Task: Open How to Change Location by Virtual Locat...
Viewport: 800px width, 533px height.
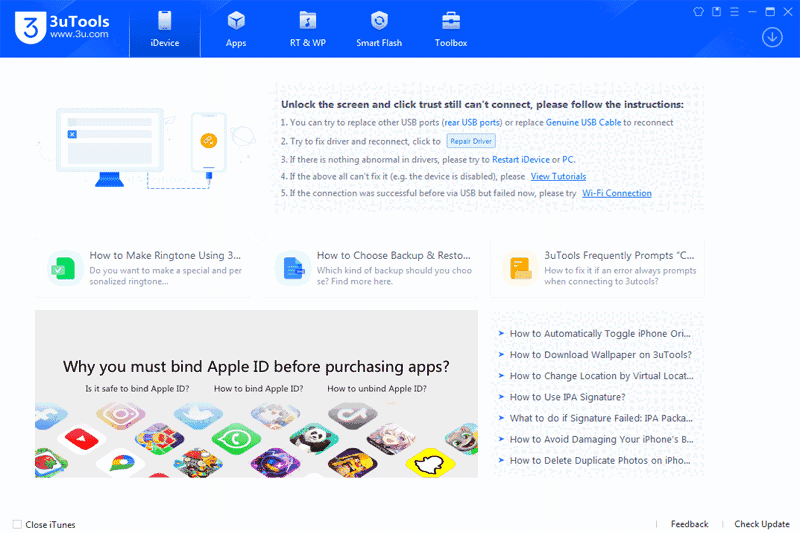Action: [x=601, y=376]
